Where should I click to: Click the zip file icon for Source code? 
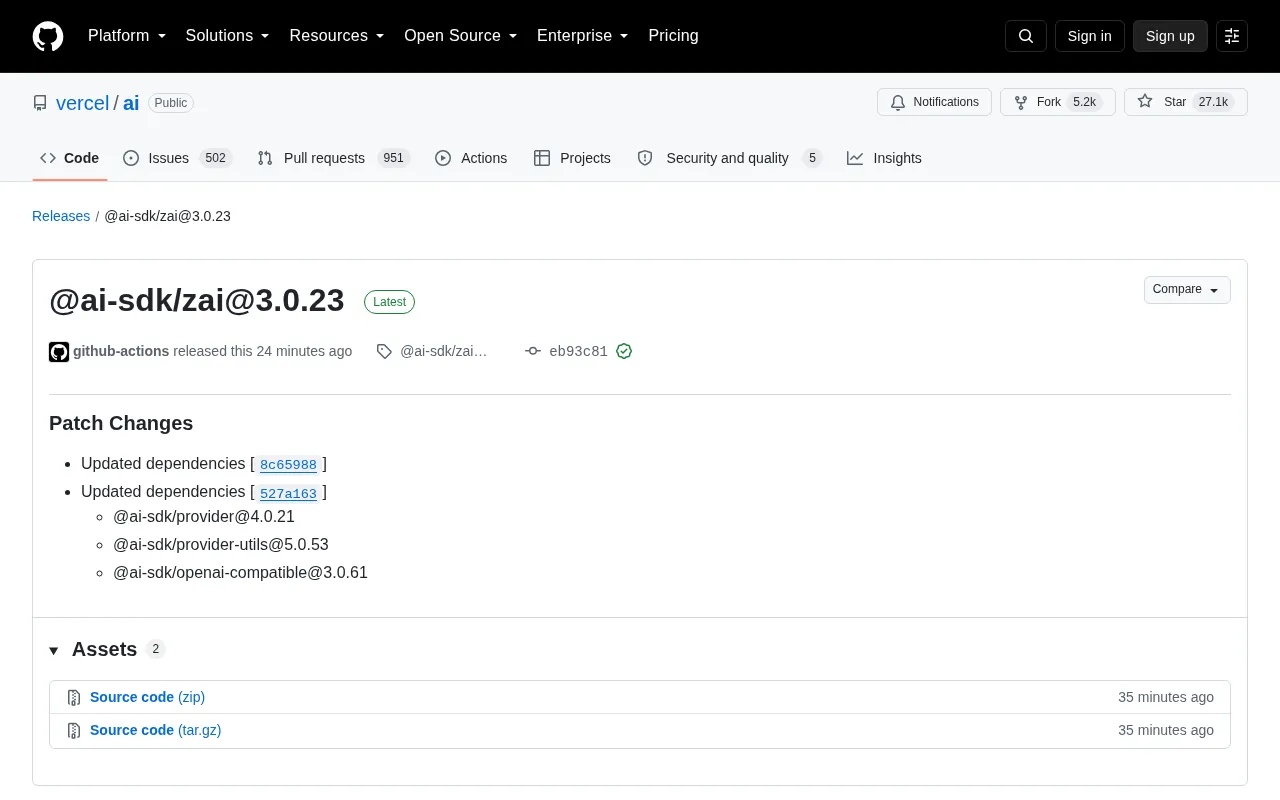(74, 698)
